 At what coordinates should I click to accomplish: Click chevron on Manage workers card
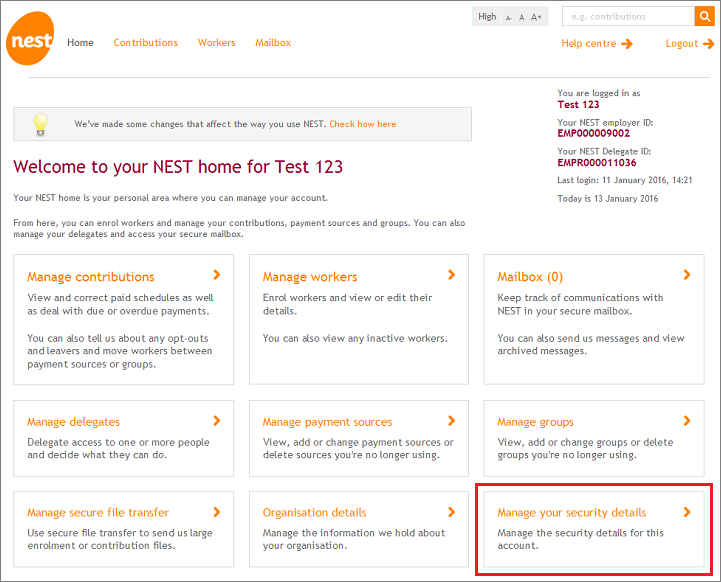pyautogui.click(x=452, y=275)
